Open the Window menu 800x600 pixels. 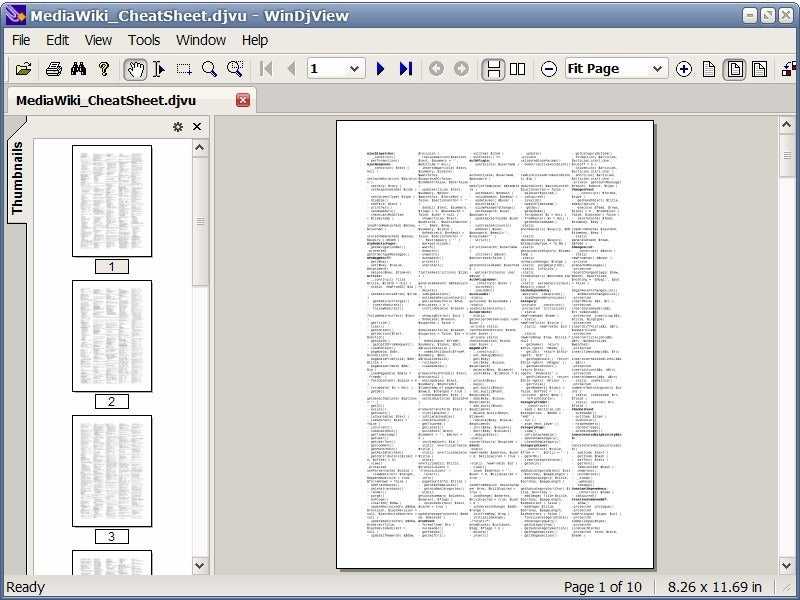201,40
